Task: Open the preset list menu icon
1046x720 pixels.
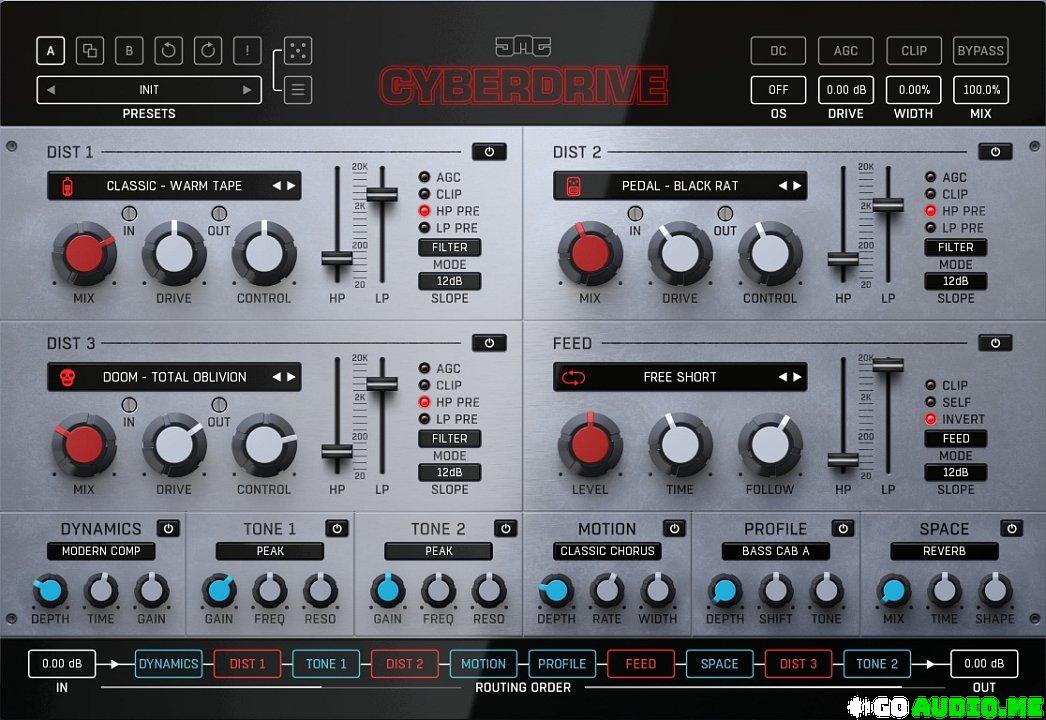Action: 298,90
